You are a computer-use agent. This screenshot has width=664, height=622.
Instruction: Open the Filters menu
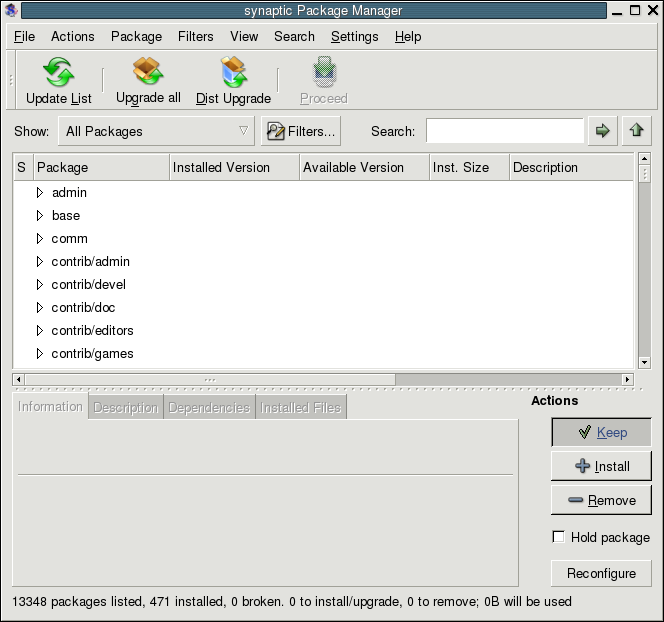[x=196, y=37]
